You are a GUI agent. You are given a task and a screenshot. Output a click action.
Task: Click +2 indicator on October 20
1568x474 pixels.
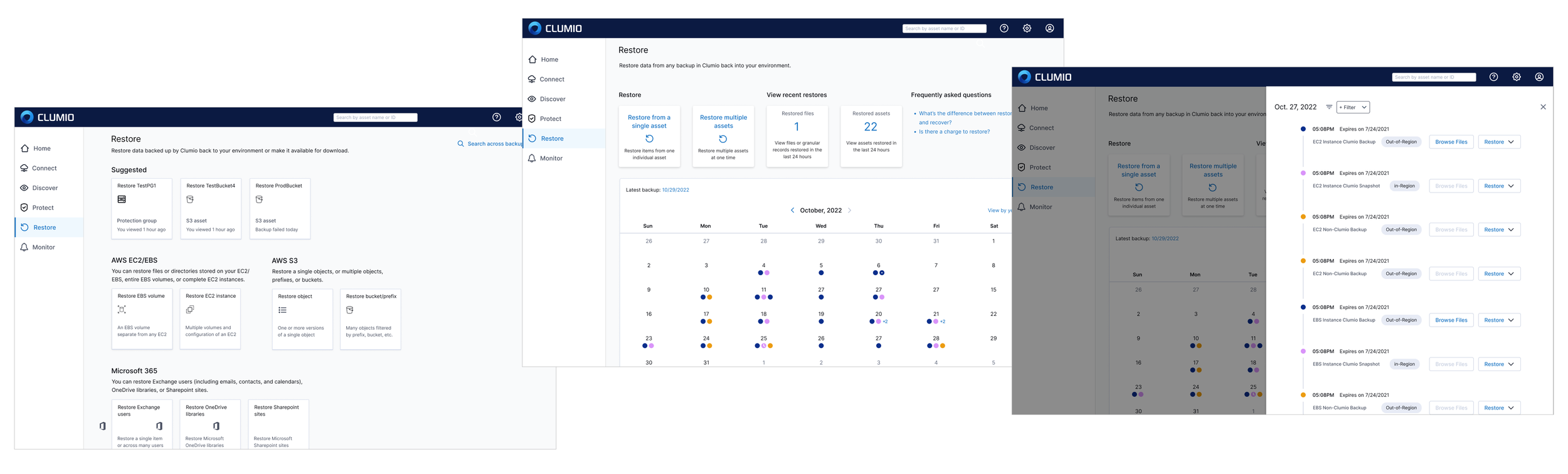point(885,322)
